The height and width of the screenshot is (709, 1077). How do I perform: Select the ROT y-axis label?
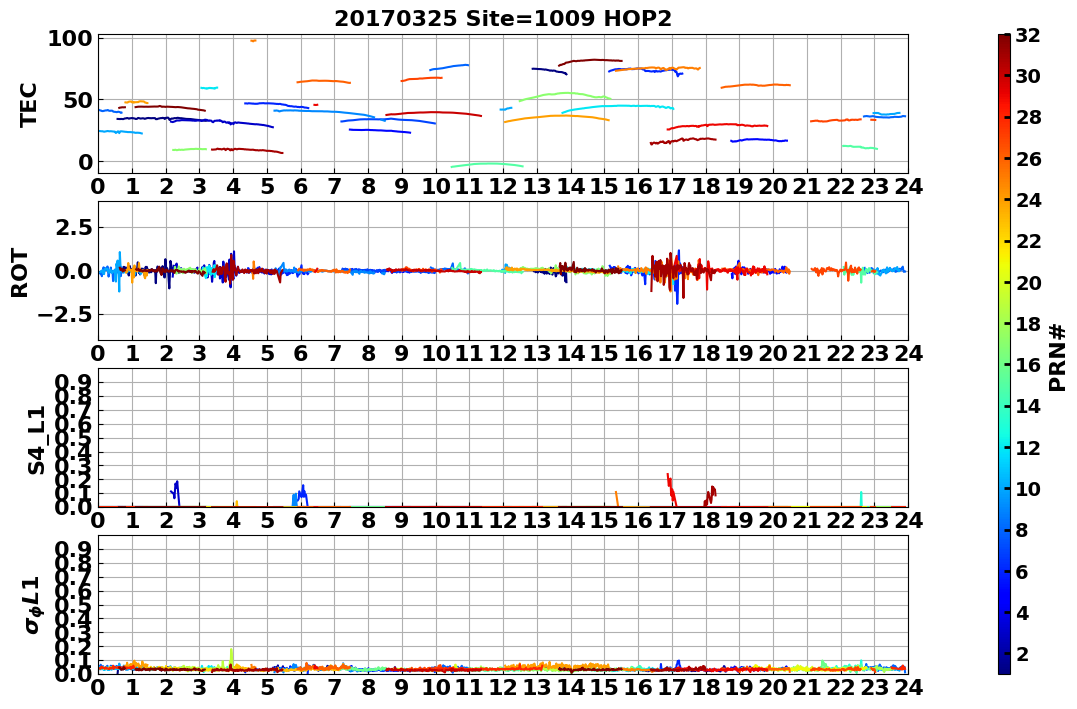19,273
